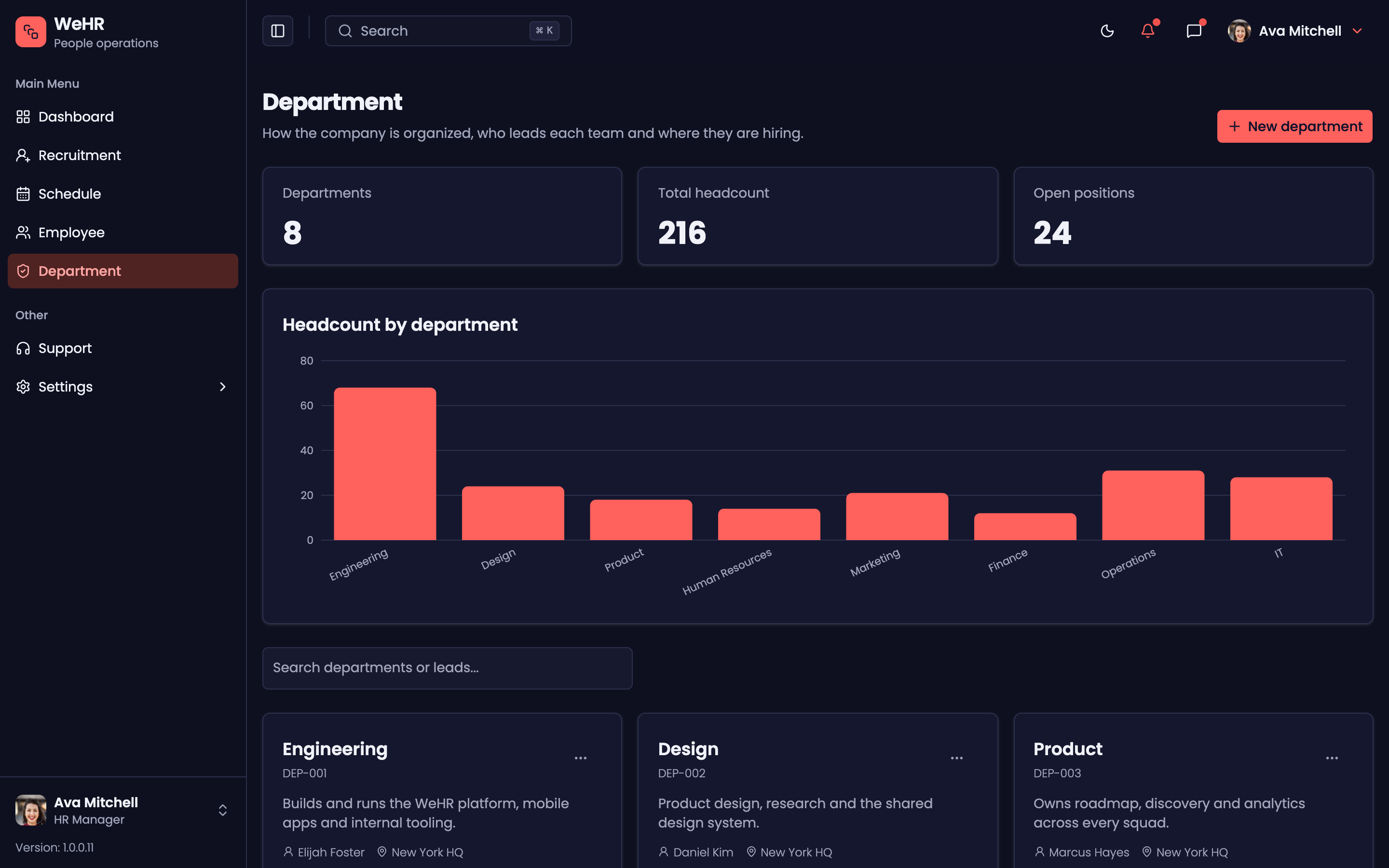Open Support from sidebar

(x=123, y=349)
